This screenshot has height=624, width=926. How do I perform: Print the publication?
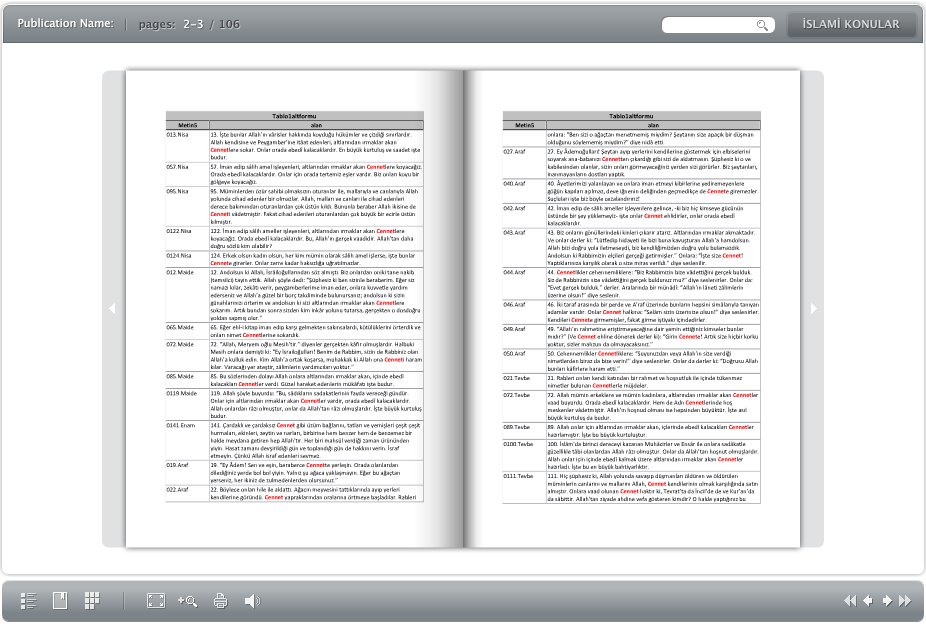[x=220, y=601]
